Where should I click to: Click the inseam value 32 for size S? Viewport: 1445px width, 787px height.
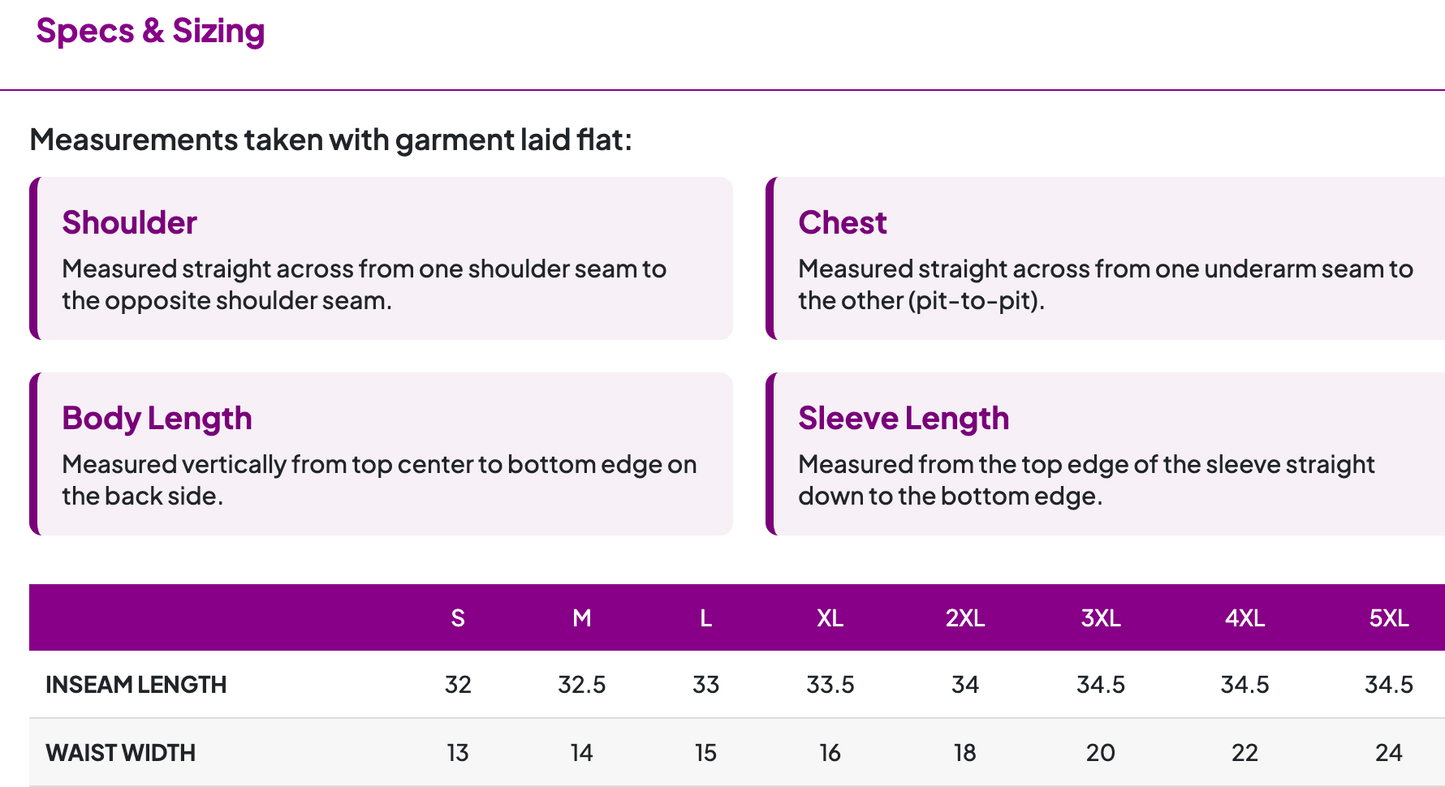(458, 685)
